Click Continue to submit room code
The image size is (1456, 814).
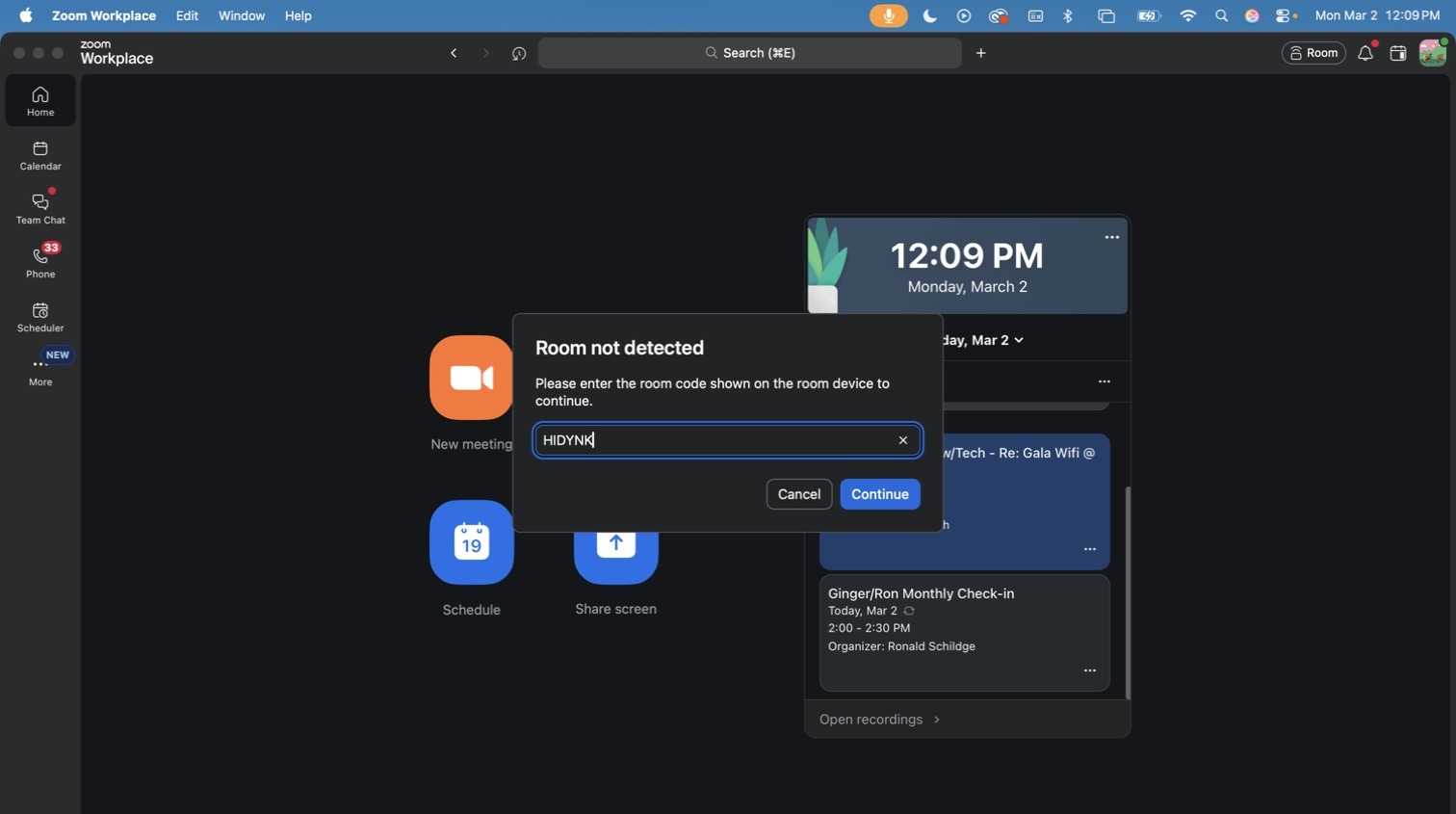(880, 494)
